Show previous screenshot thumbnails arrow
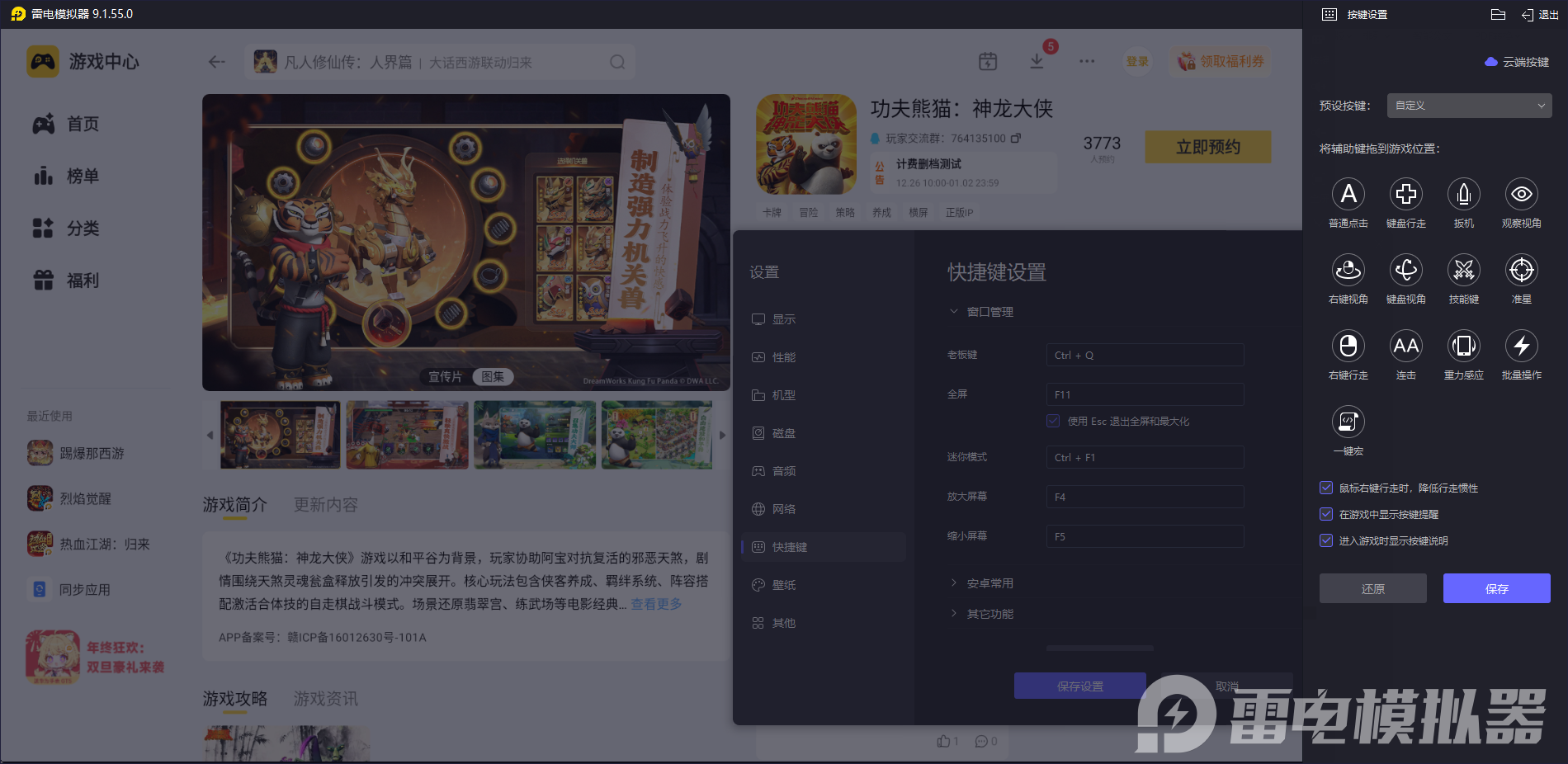The height and width of the screenshot is (764, 1568). click(x=210, y=435)
